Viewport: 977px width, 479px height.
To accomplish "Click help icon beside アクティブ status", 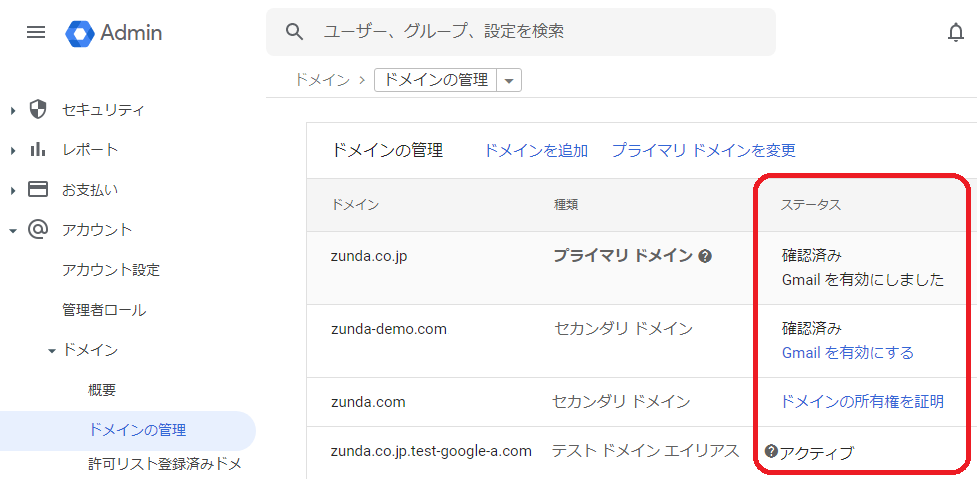I will pyautogui.click(x=771, y=452).
